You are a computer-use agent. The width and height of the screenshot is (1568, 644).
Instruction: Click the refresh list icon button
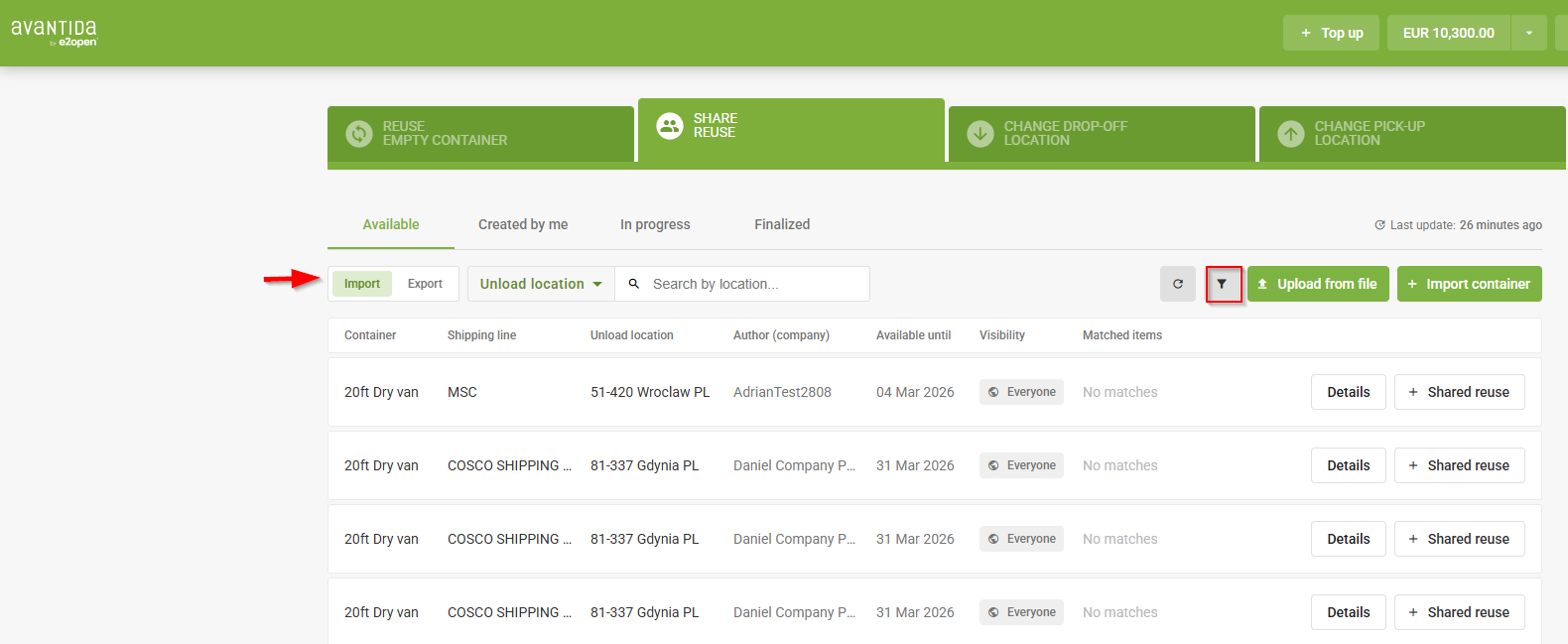(x=1178, y=284)
